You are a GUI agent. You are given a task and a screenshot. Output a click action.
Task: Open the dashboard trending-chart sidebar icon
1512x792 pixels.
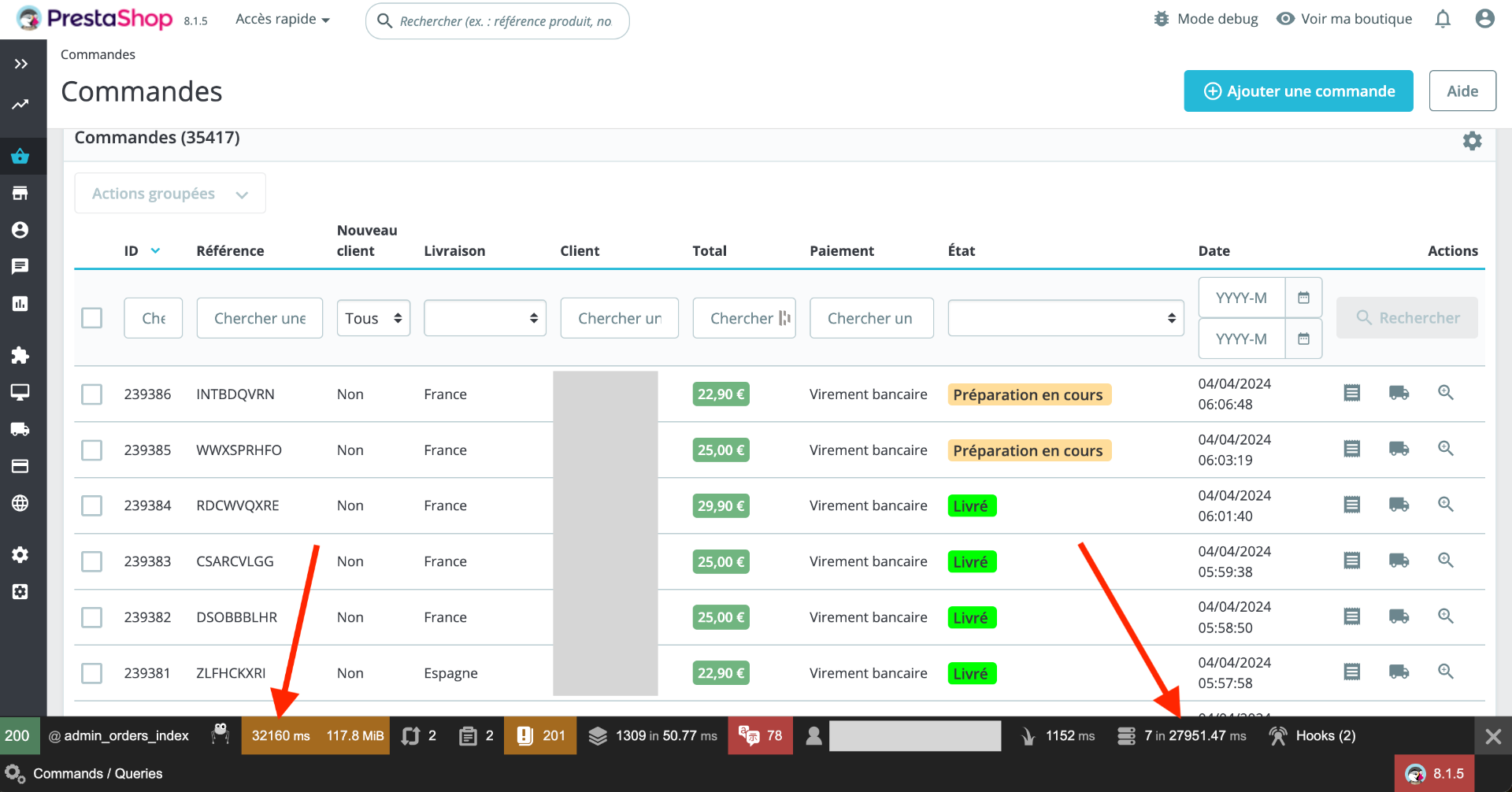coord(20,105)
